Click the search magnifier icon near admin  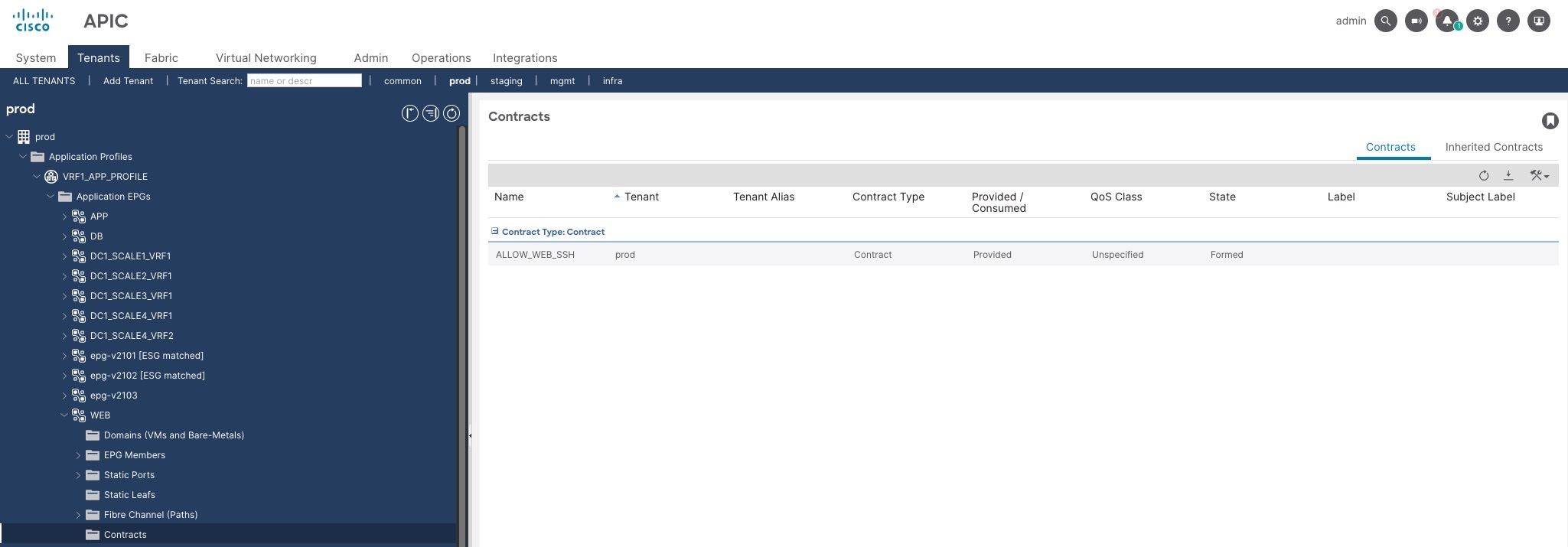point(1385,21)
